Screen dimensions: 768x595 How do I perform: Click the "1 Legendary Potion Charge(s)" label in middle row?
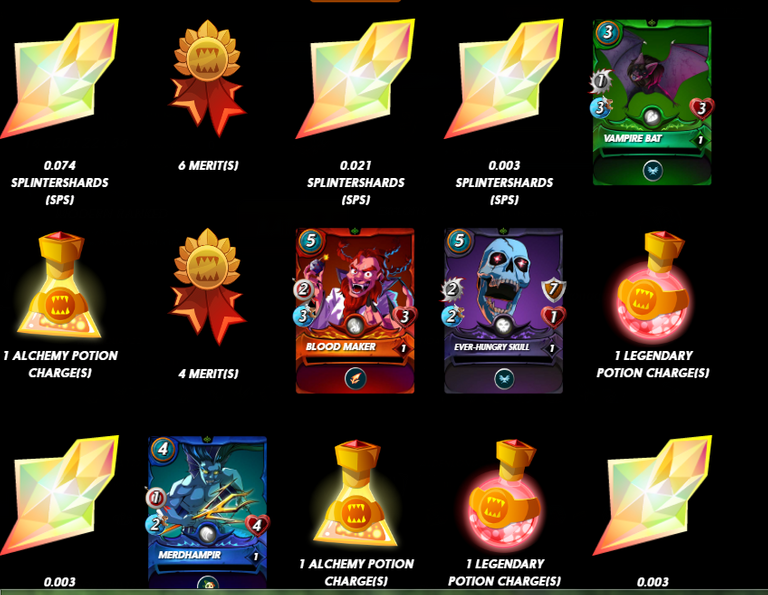[x=653, y=364]
